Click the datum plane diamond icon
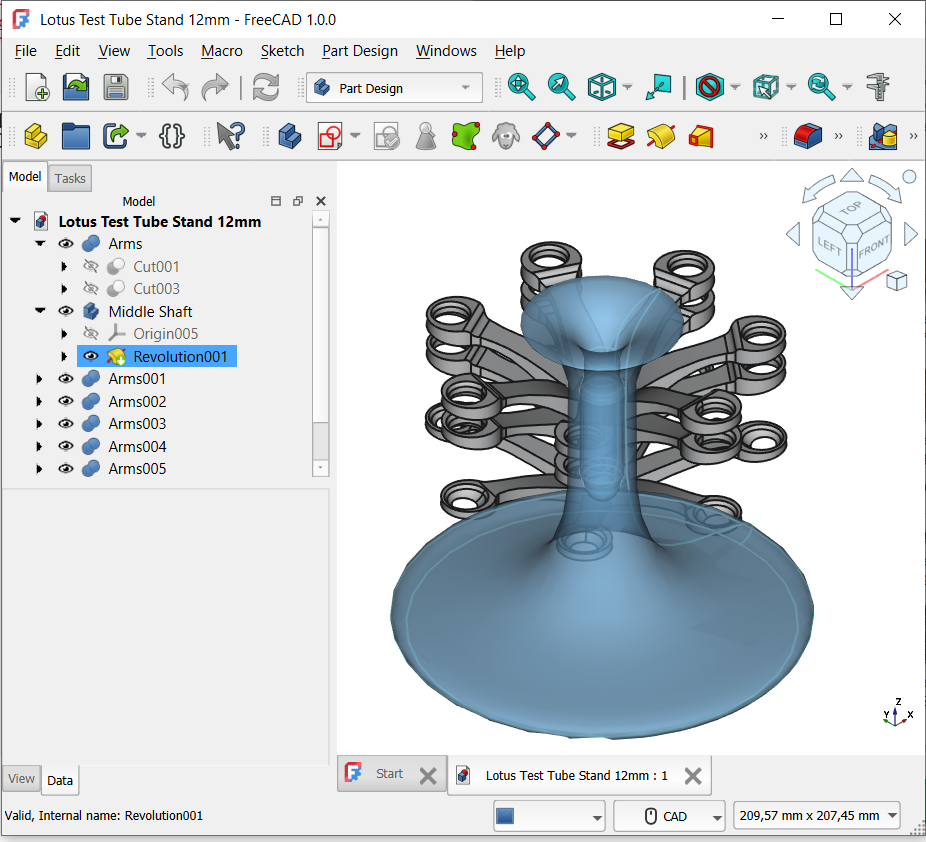This screenshot has width=926, height=842. 546,136
